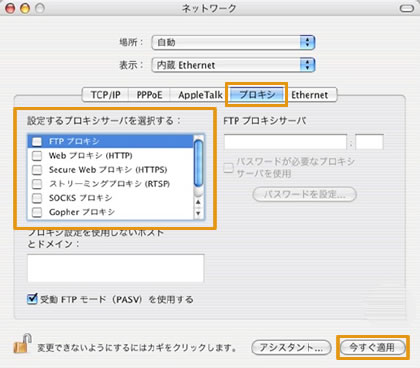This screenshot has height=368, width=420.
Task: Switch to the TCP/IP tab
Action: pyautogui.click(x=105, y=95)
